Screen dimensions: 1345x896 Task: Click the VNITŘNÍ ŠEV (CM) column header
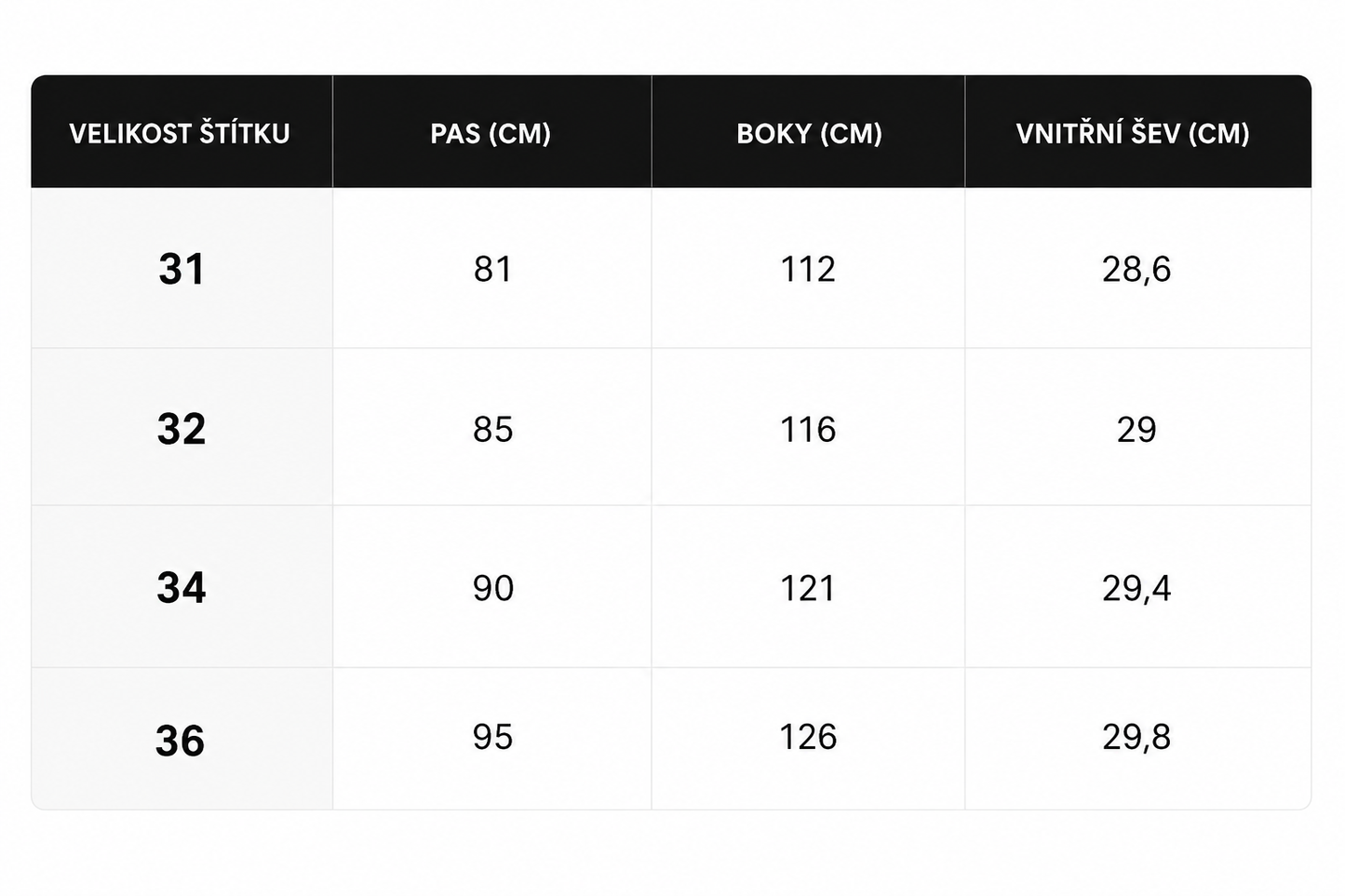point(1137,132)
